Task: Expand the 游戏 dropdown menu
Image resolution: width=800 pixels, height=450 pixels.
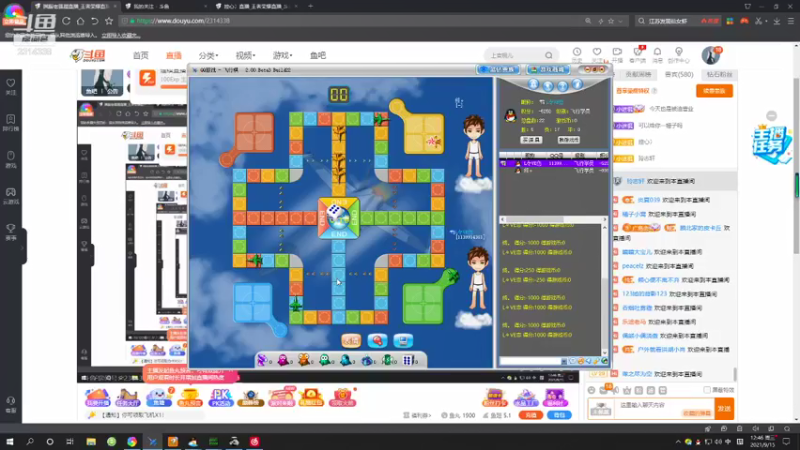Action: [x=282, y=55]
